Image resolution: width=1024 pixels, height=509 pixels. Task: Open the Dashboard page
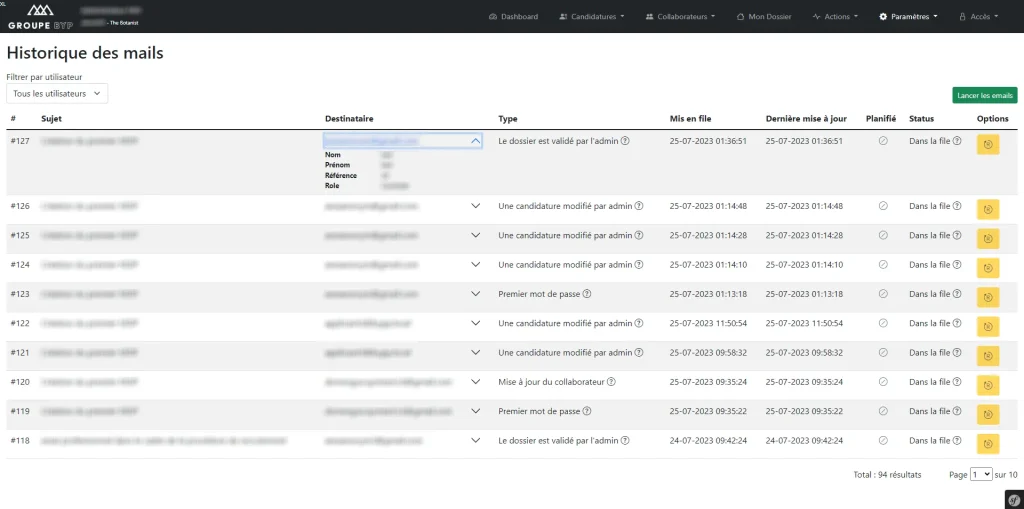[513, 17]
